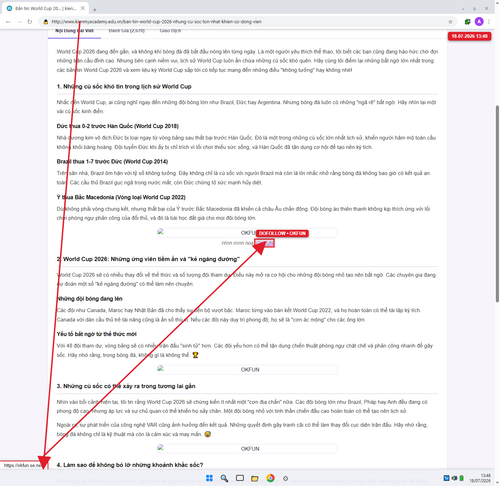Check the green battery tray icon
500x486 pixels.
coord(461,478)
